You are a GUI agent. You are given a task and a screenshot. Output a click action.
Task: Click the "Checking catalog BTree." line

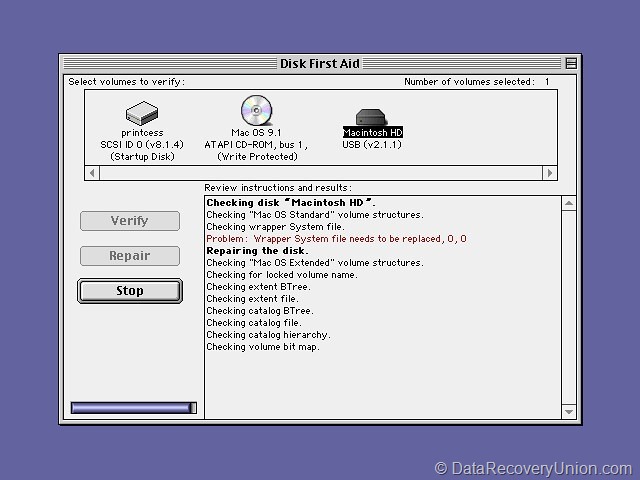tap(260, 311)
